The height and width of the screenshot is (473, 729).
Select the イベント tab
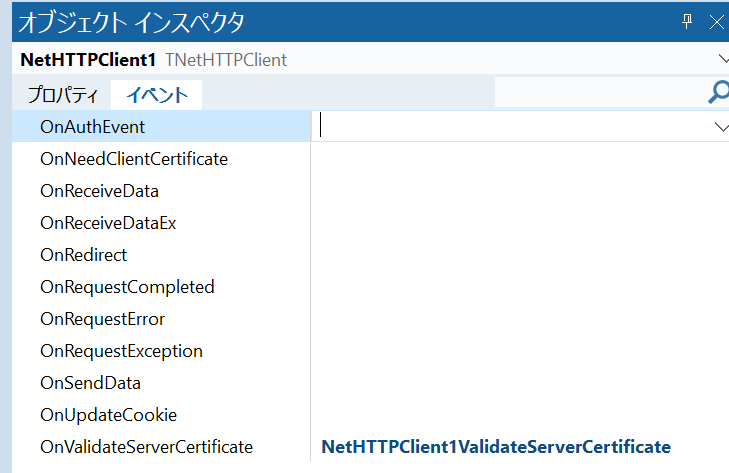(x=157, y=96)
